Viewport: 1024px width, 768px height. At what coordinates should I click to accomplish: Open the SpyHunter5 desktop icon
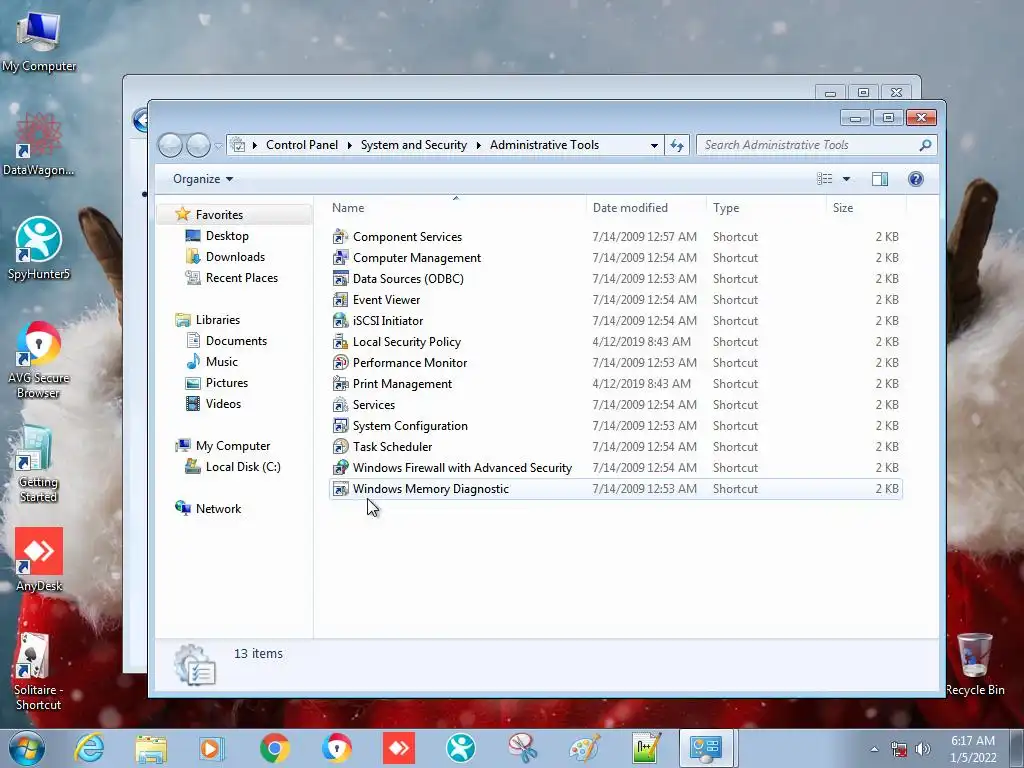click(39, 248)
